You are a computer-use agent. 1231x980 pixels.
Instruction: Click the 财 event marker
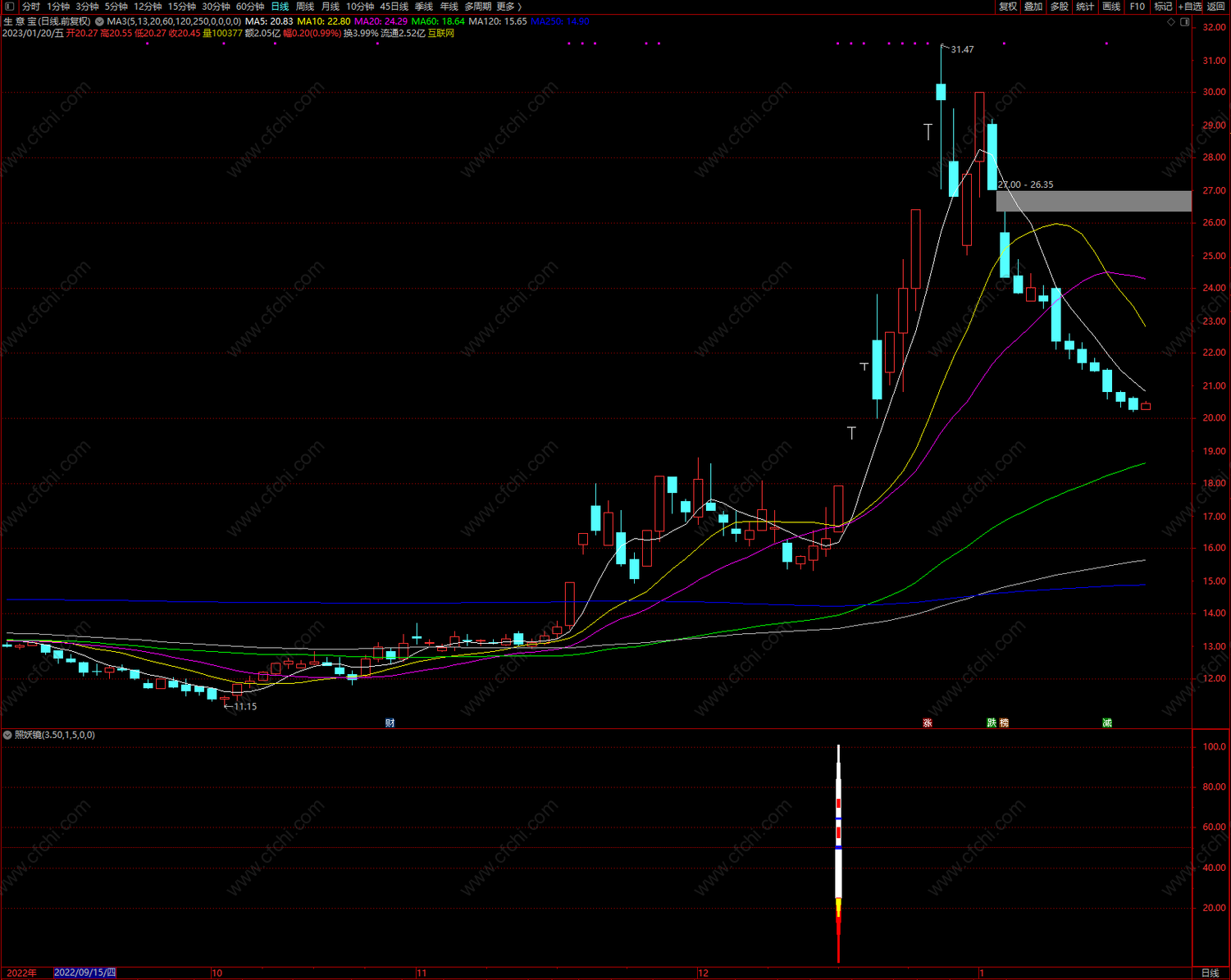pos(390,722)
